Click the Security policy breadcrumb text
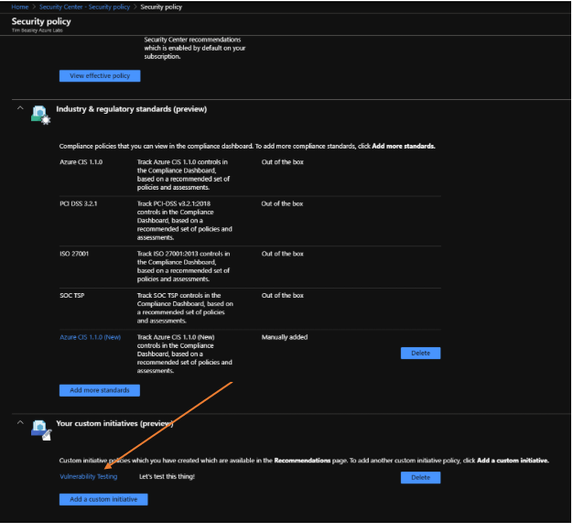Screen dimensions: 573x524 click(161, 7)
